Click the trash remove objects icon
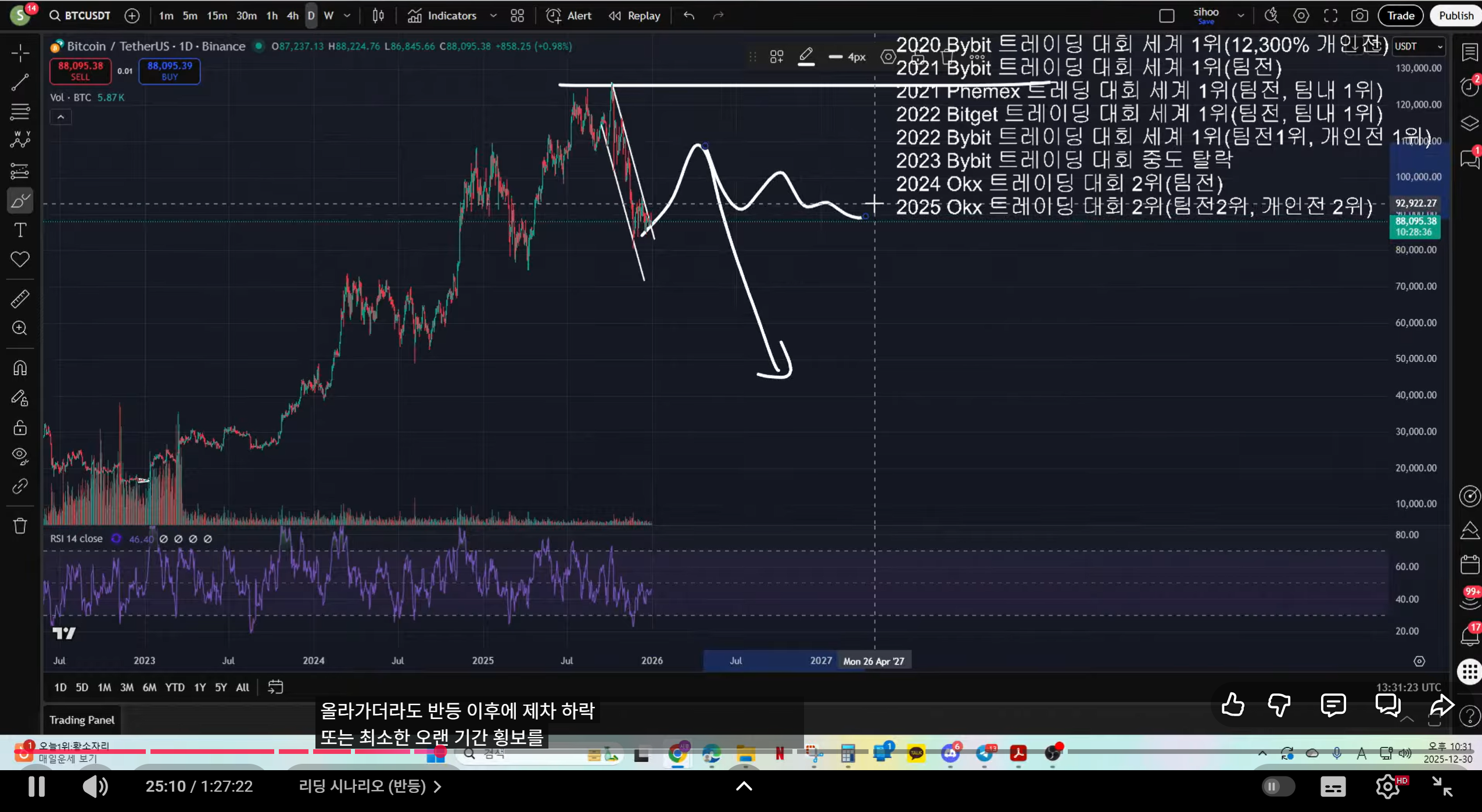The width and height of the screenshot is (1482, 812). (x=20, y=526)
